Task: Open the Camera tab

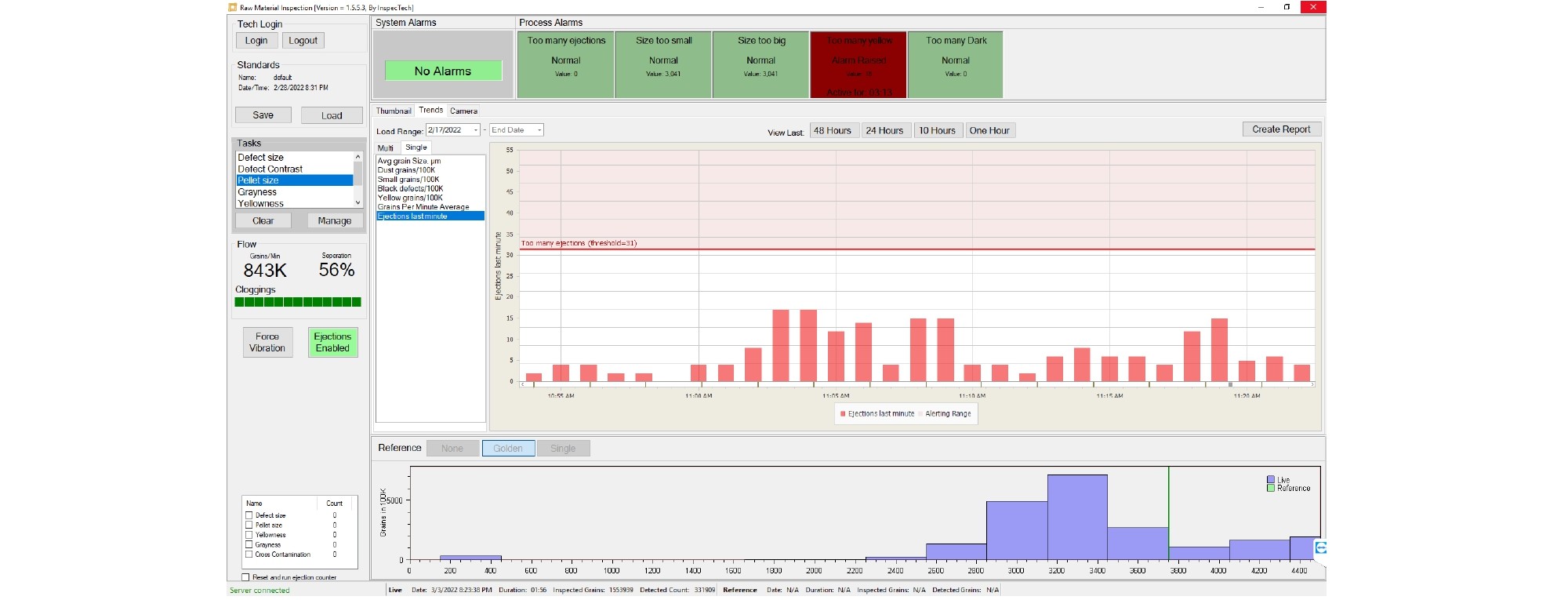Action: [463, 111]
